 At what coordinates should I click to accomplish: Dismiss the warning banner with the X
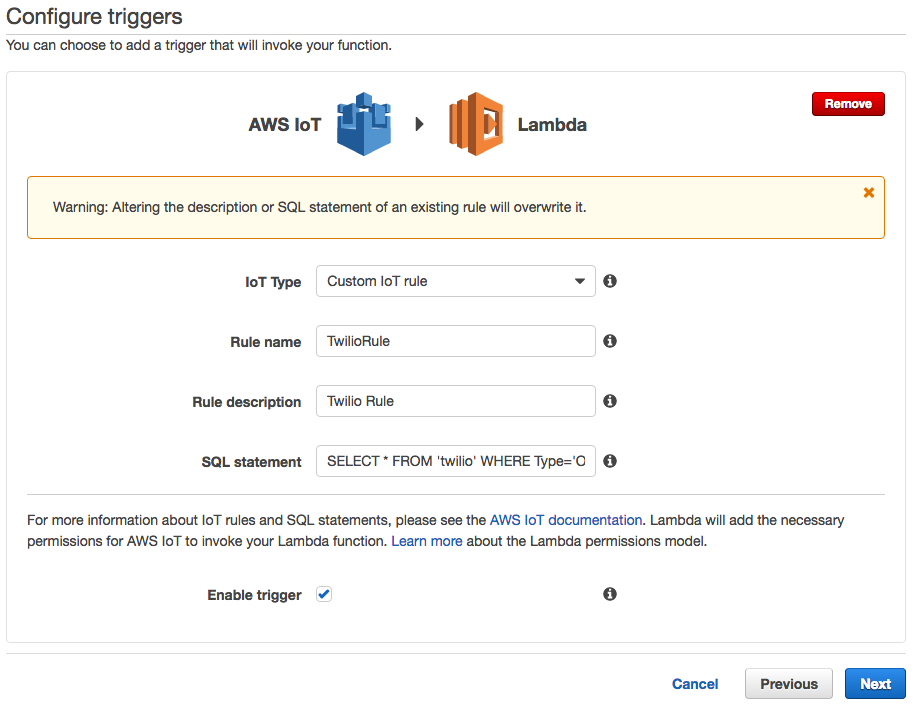pos(869,193)
